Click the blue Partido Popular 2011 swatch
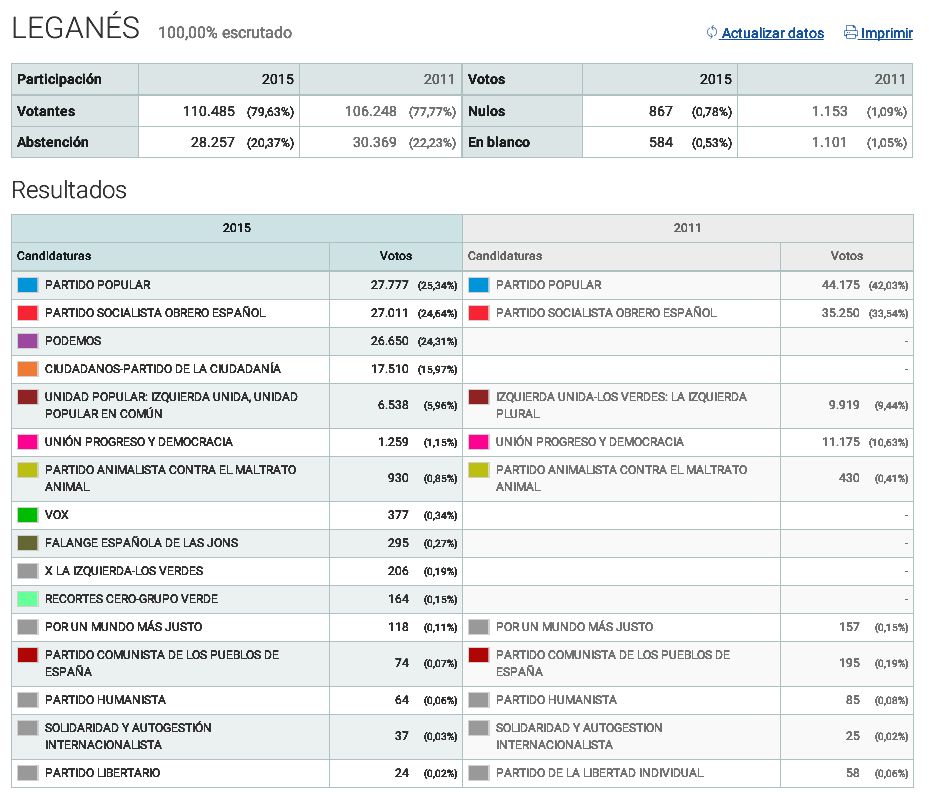This screenshot has height=803, width=929. [479, 285]
